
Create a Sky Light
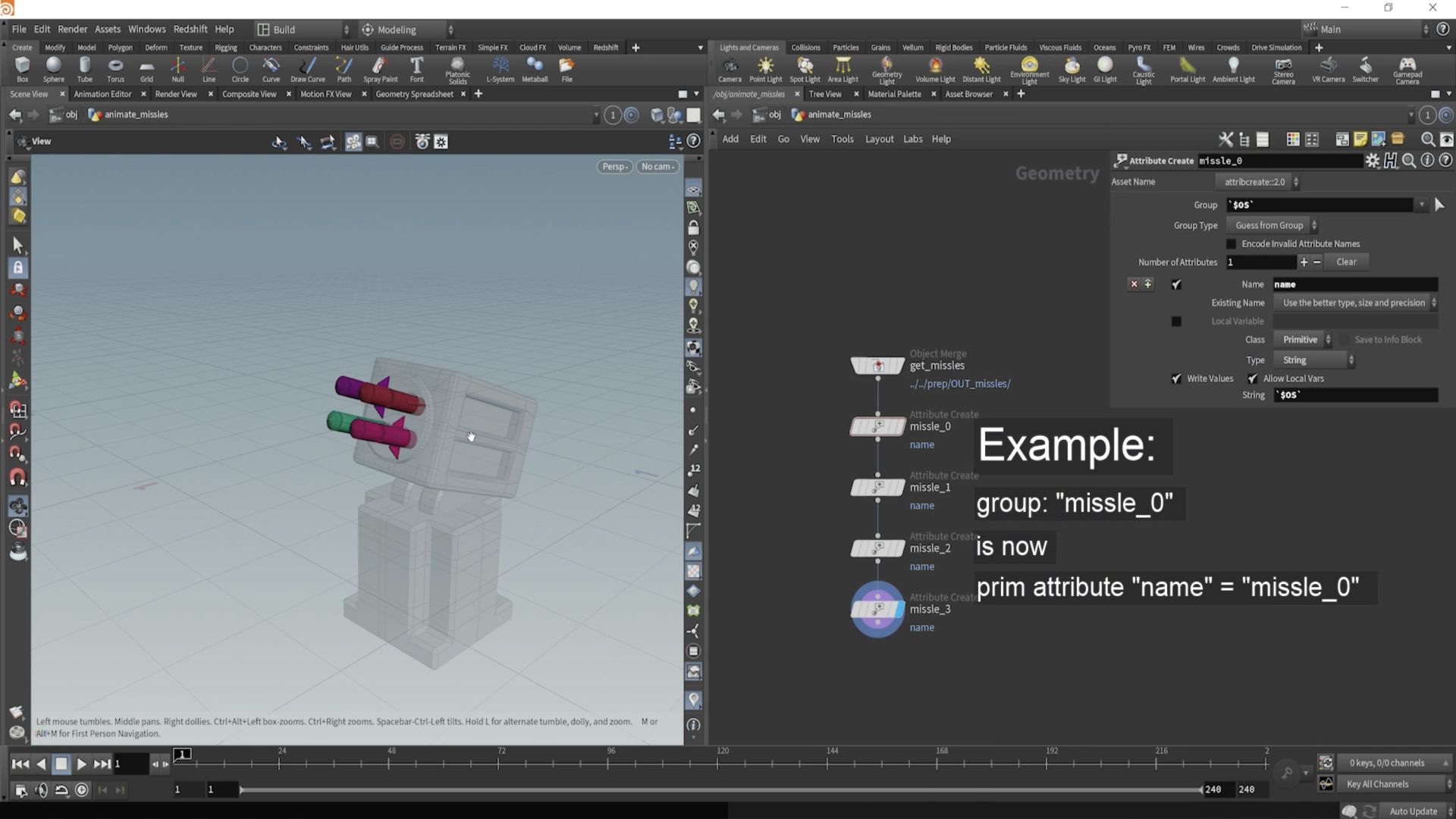click(x=1072, y=69)
